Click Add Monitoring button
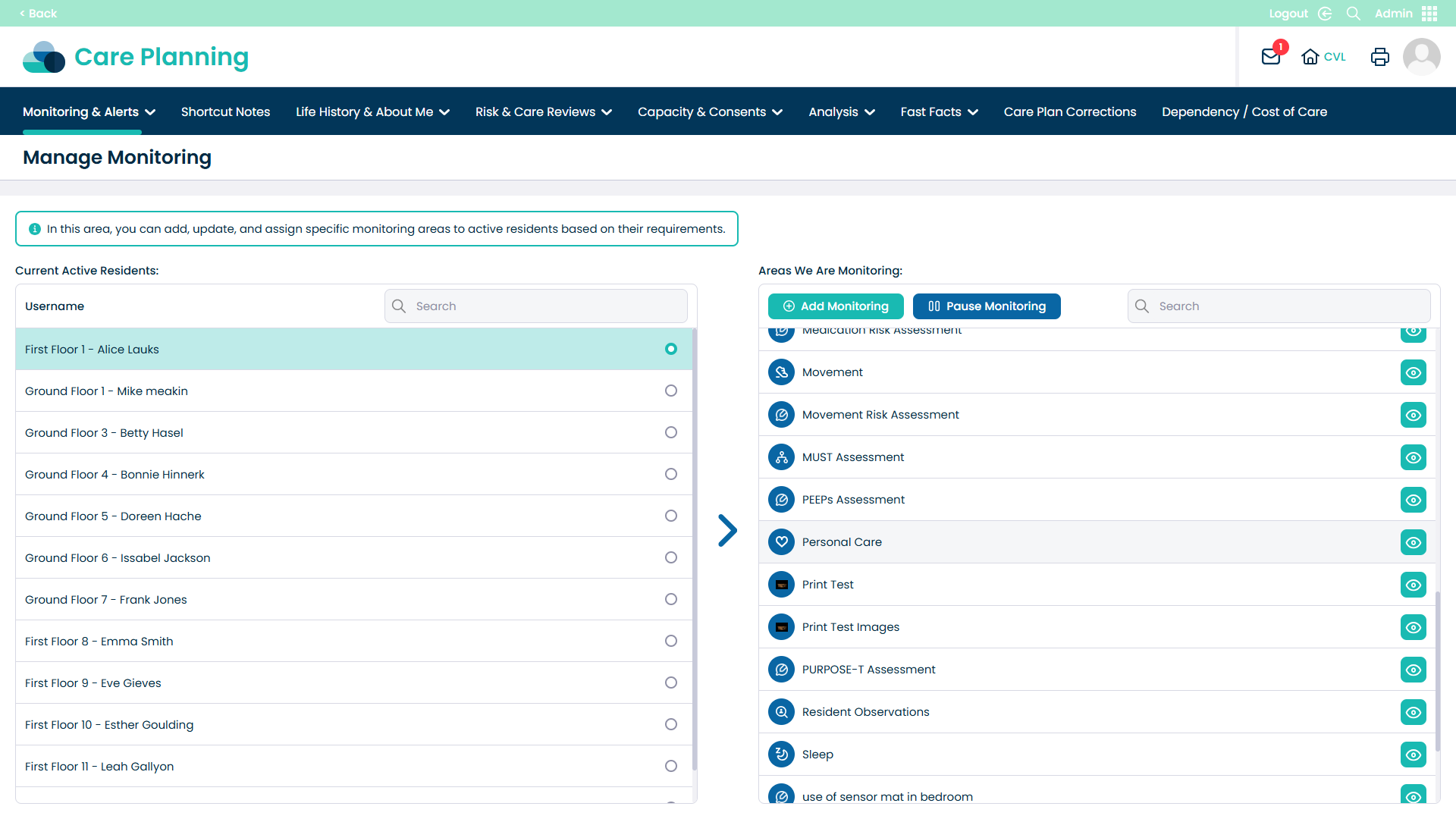The height and width of the screenshot is (819, 1456). click(836, 306)
